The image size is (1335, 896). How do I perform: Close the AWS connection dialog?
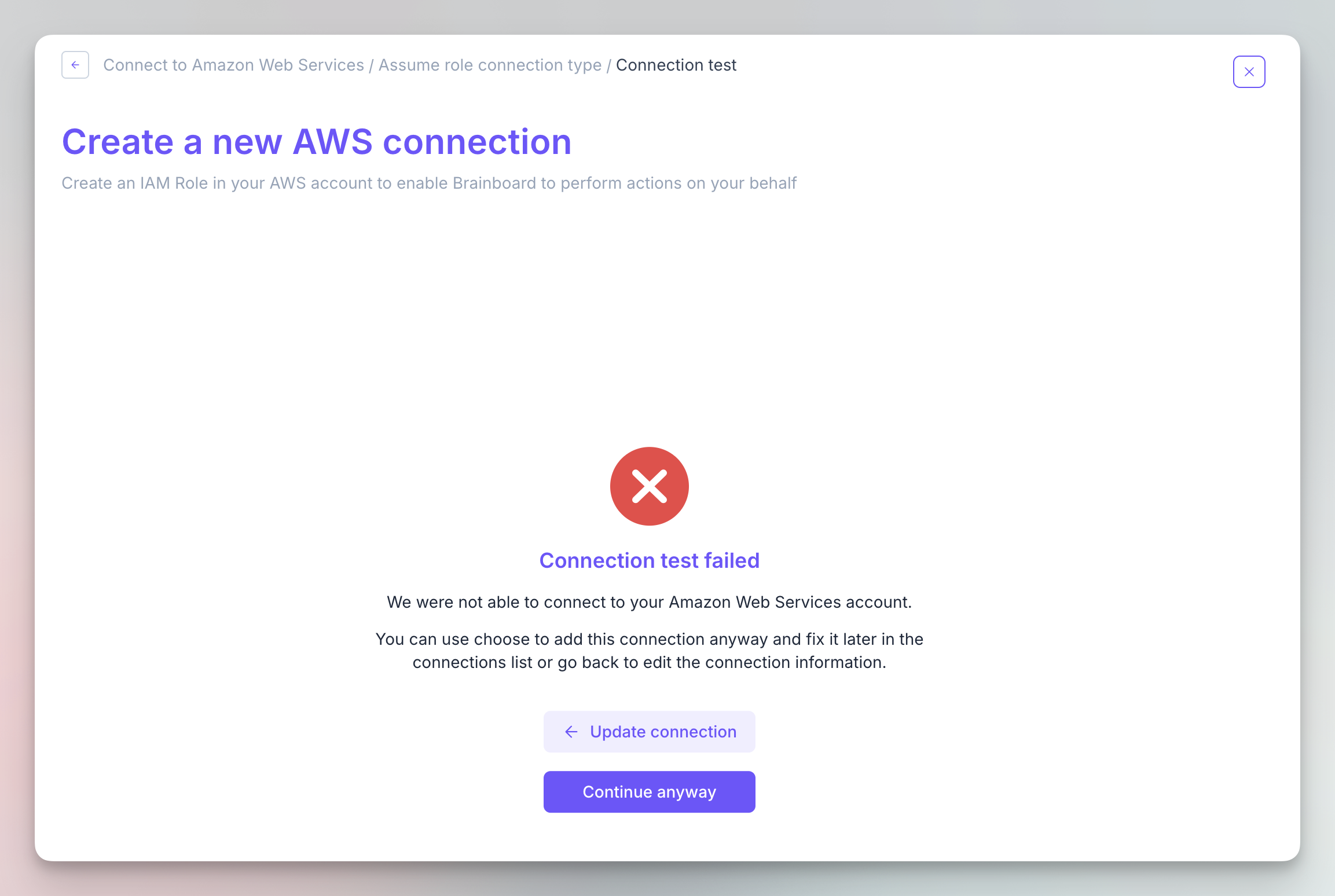click(x=1249, y=72)
